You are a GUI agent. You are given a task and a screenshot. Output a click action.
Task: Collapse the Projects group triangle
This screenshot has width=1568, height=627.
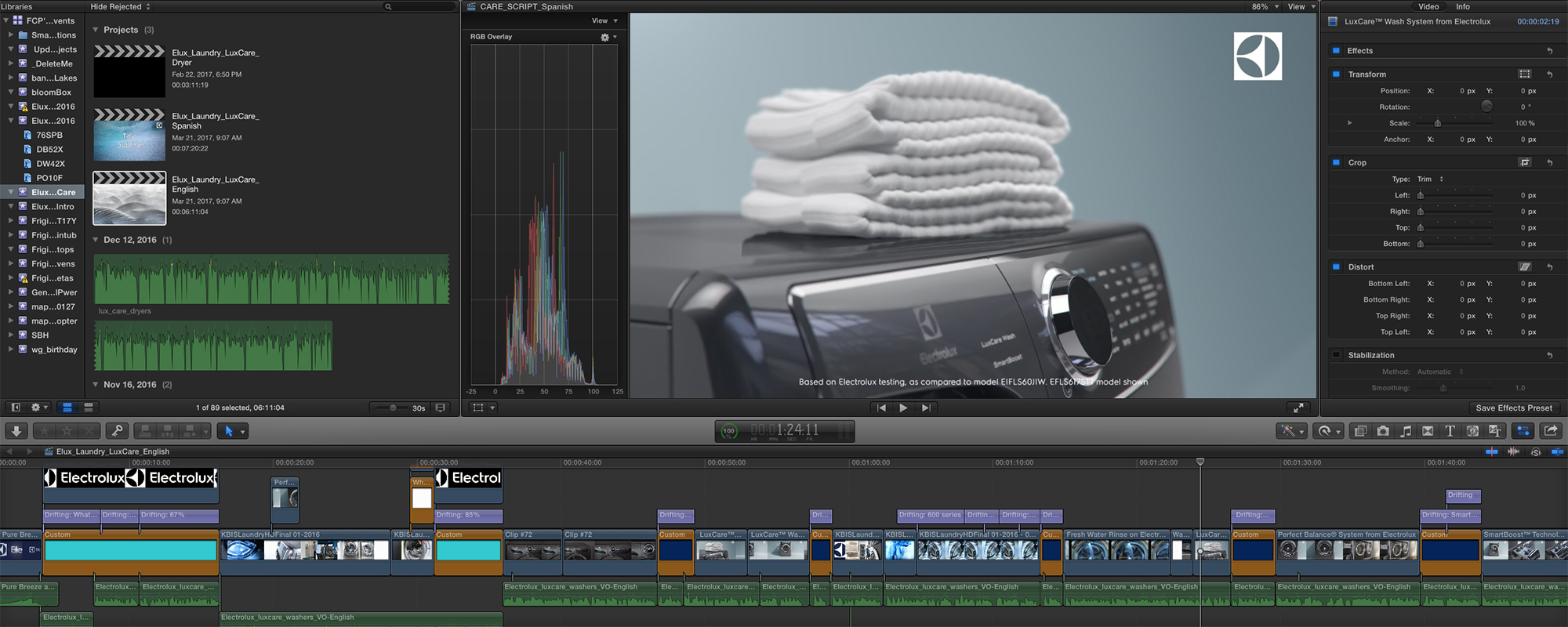coord(96,30)
